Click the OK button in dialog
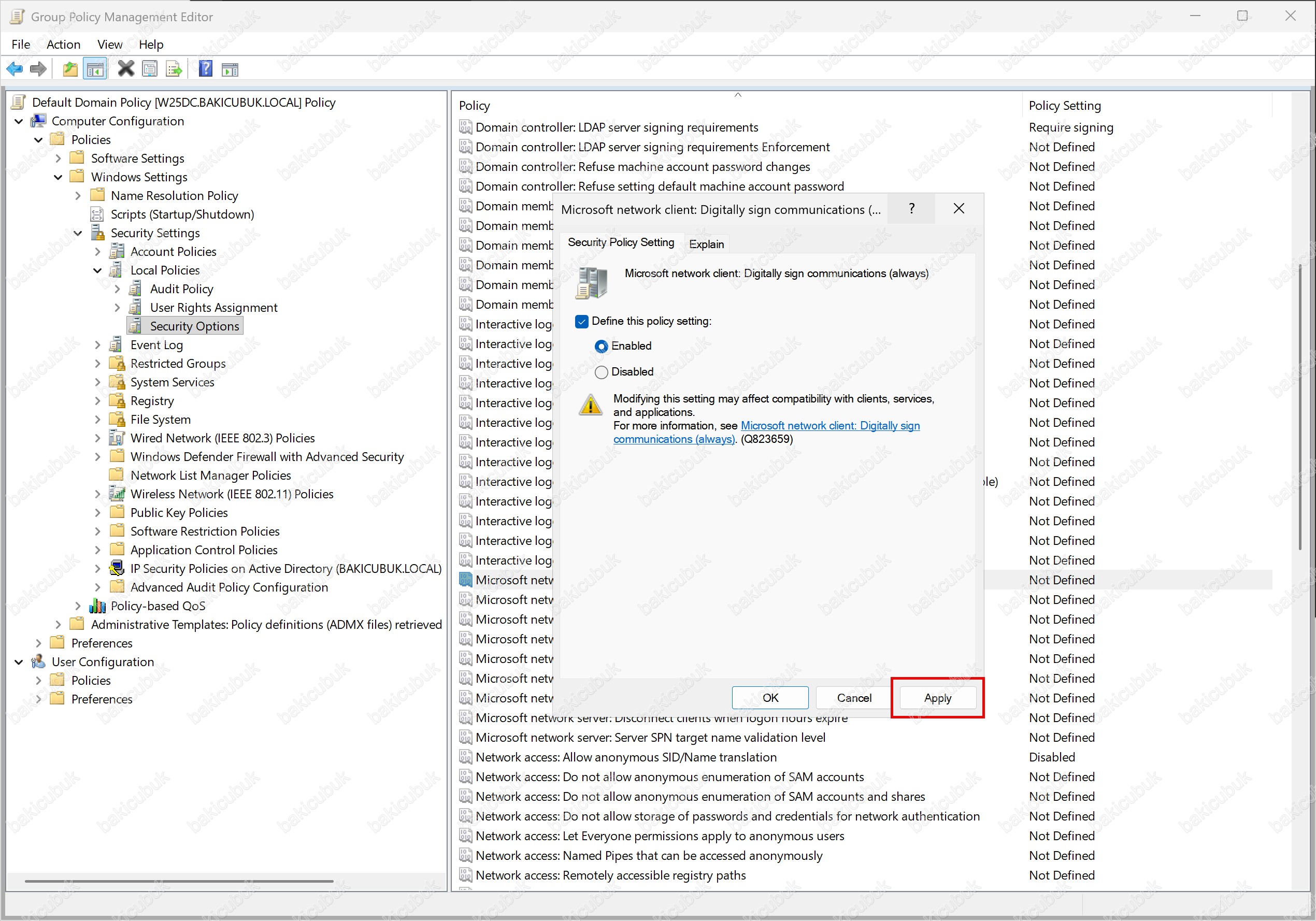 coord(770,698)
